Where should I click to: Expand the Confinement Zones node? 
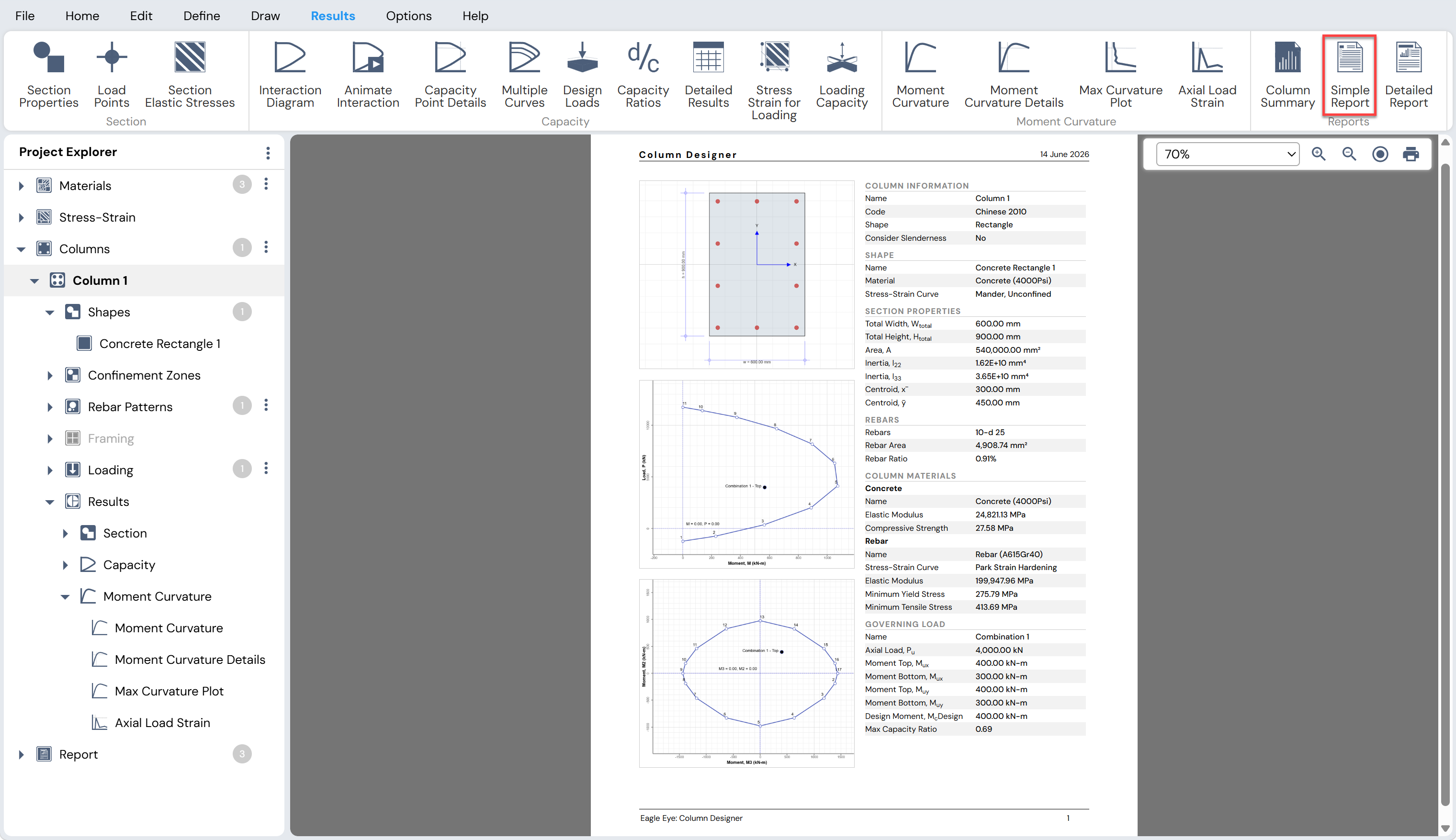click(50, 376)
